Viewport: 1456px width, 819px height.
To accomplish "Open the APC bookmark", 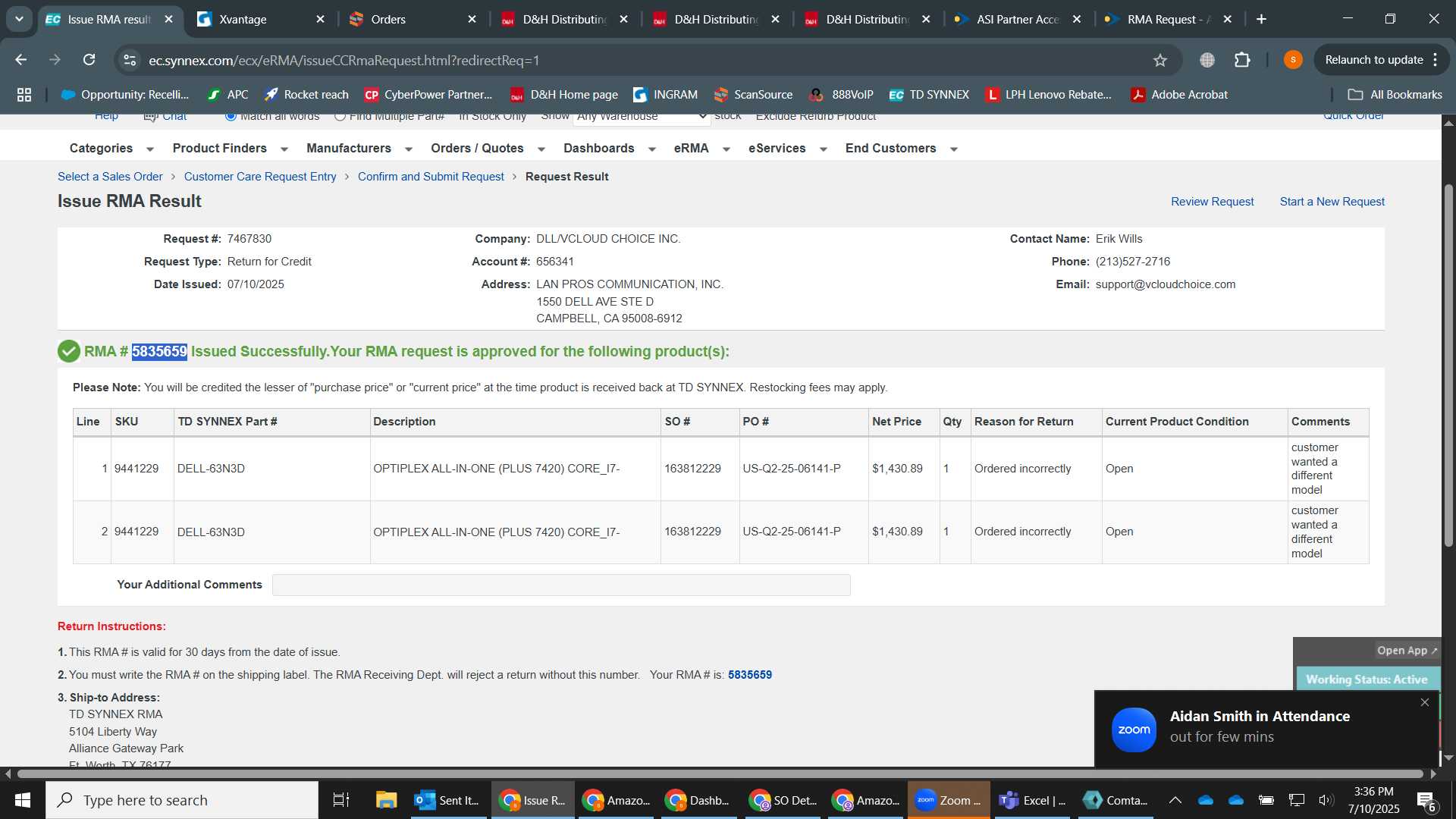I will [x=228, y=95].
